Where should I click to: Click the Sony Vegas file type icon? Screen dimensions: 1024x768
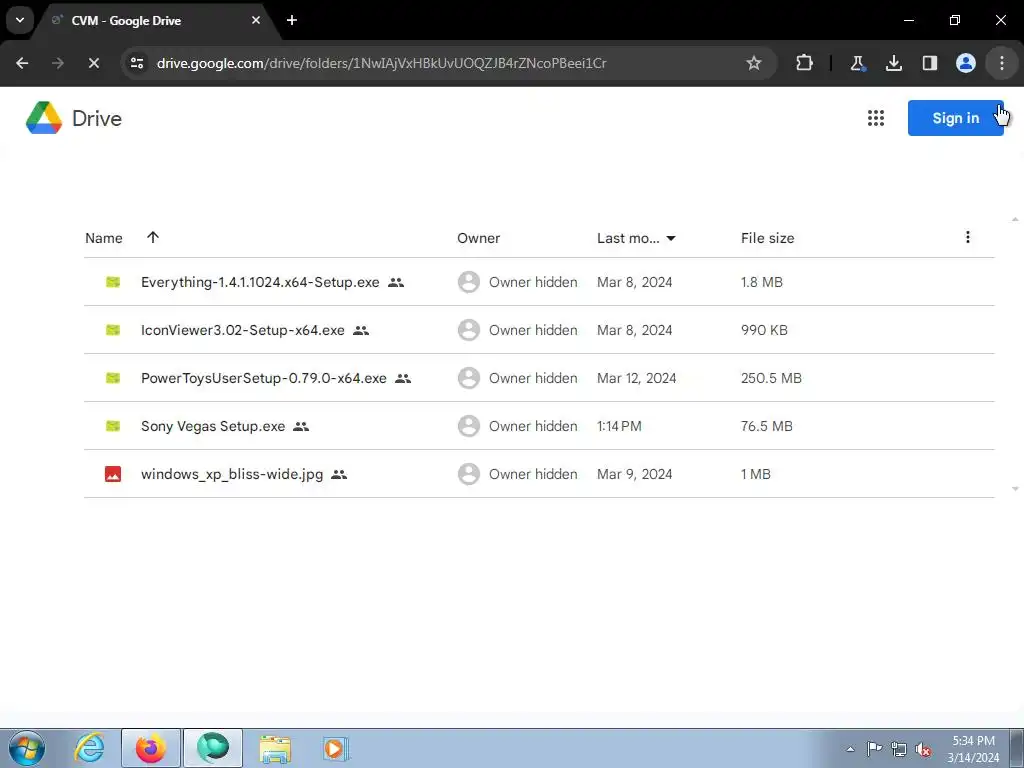[113, 426]
